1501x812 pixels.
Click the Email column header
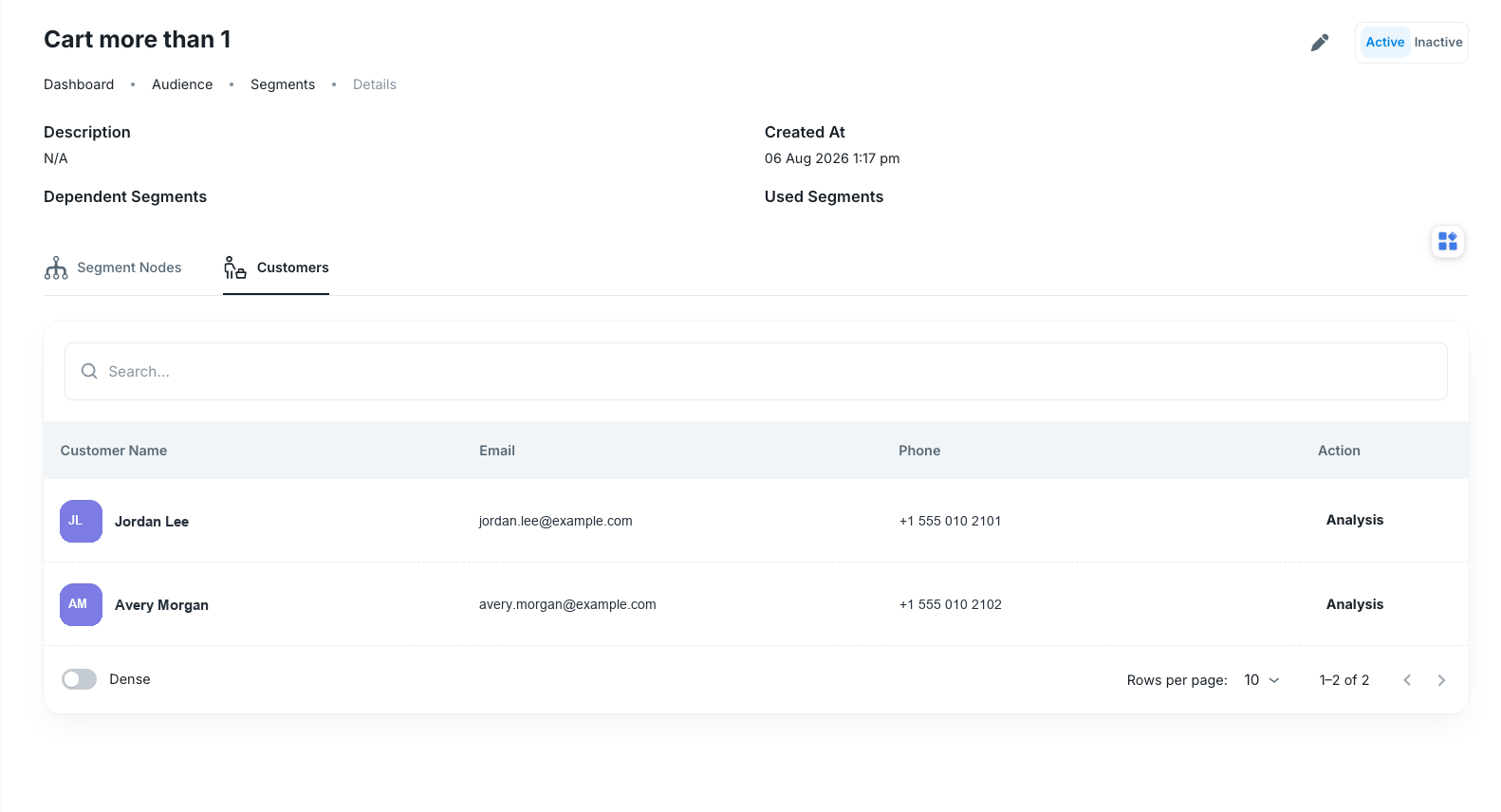tap(497, 451)
